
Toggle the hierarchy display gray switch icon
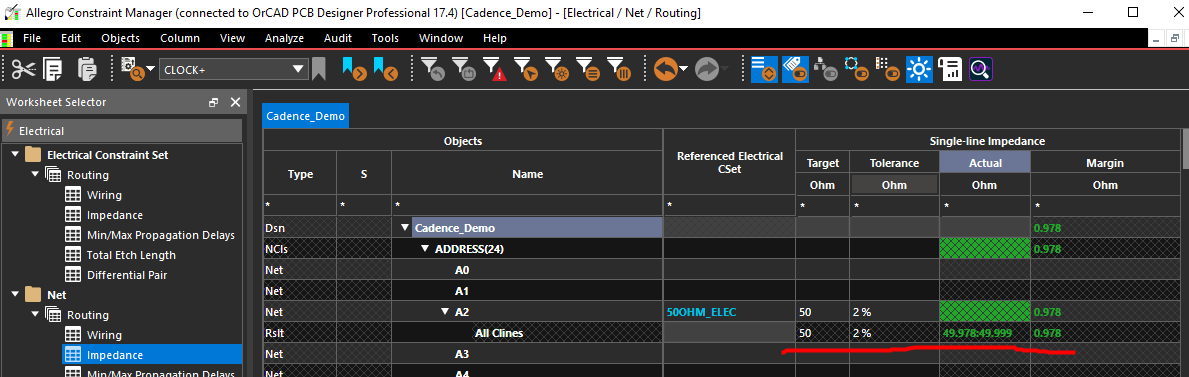point(825,69)
